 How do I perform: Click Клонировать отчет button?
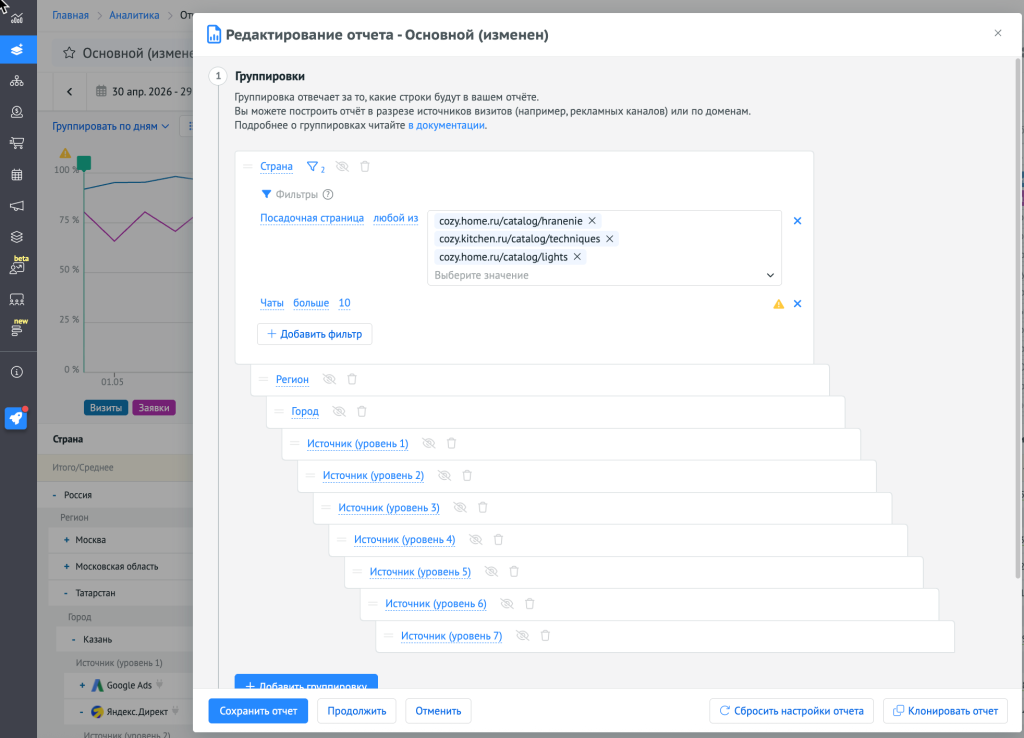coord(945,711)
